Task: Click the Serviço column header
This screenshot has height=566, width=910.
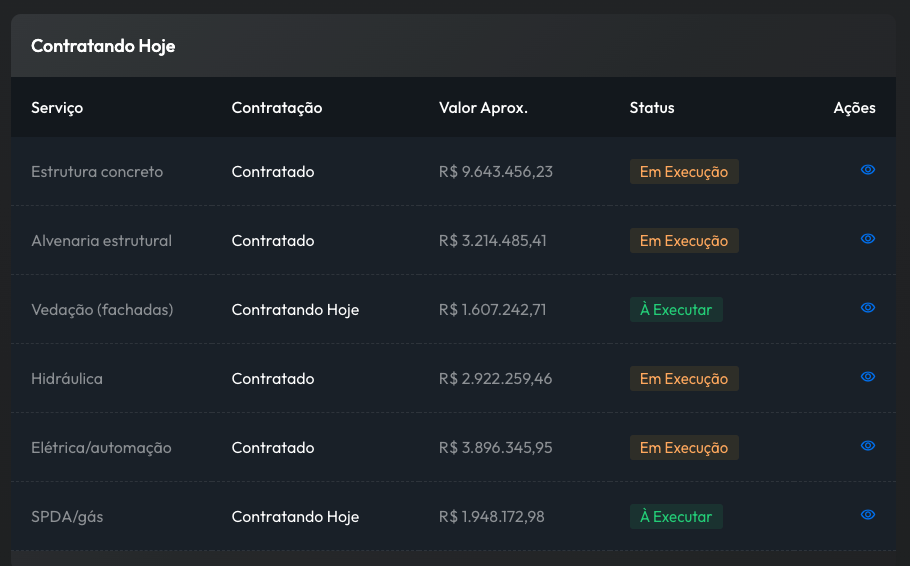Action: click(x=57, y=108)
